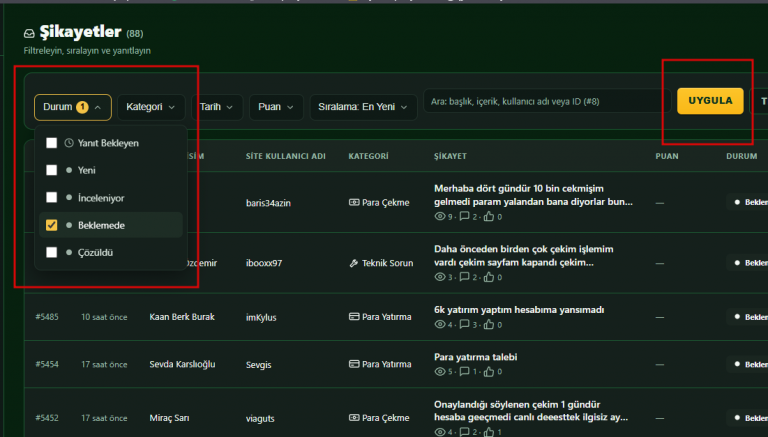Click the comment icon in baris34azin complaint

pyautogui.click(x=464, y=216)
